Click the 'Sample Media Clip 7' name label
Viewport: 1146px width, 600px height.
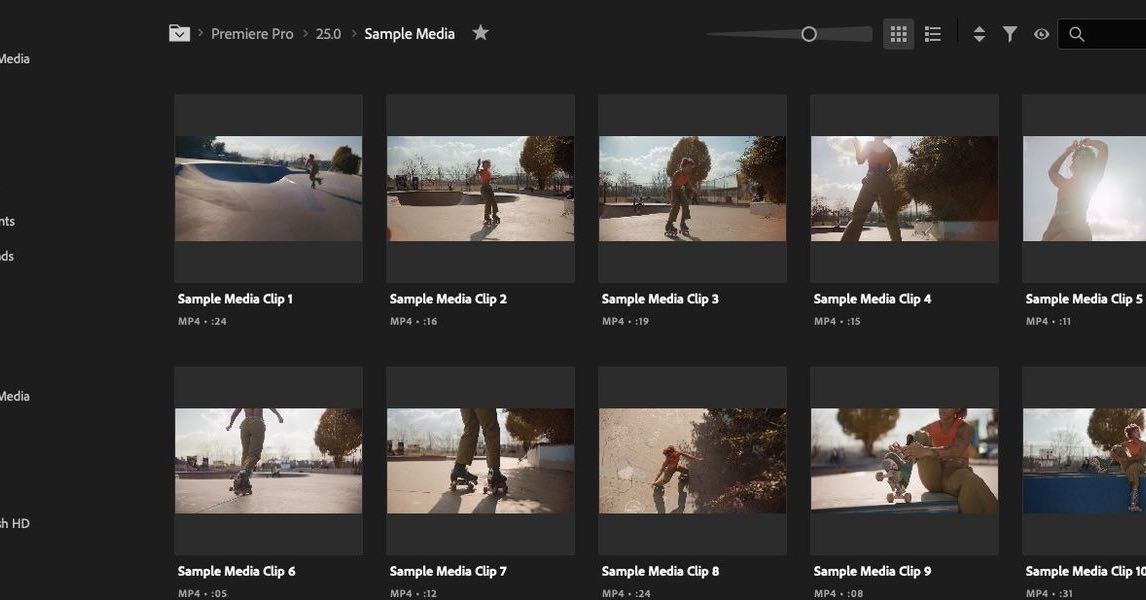pos(448,571)
